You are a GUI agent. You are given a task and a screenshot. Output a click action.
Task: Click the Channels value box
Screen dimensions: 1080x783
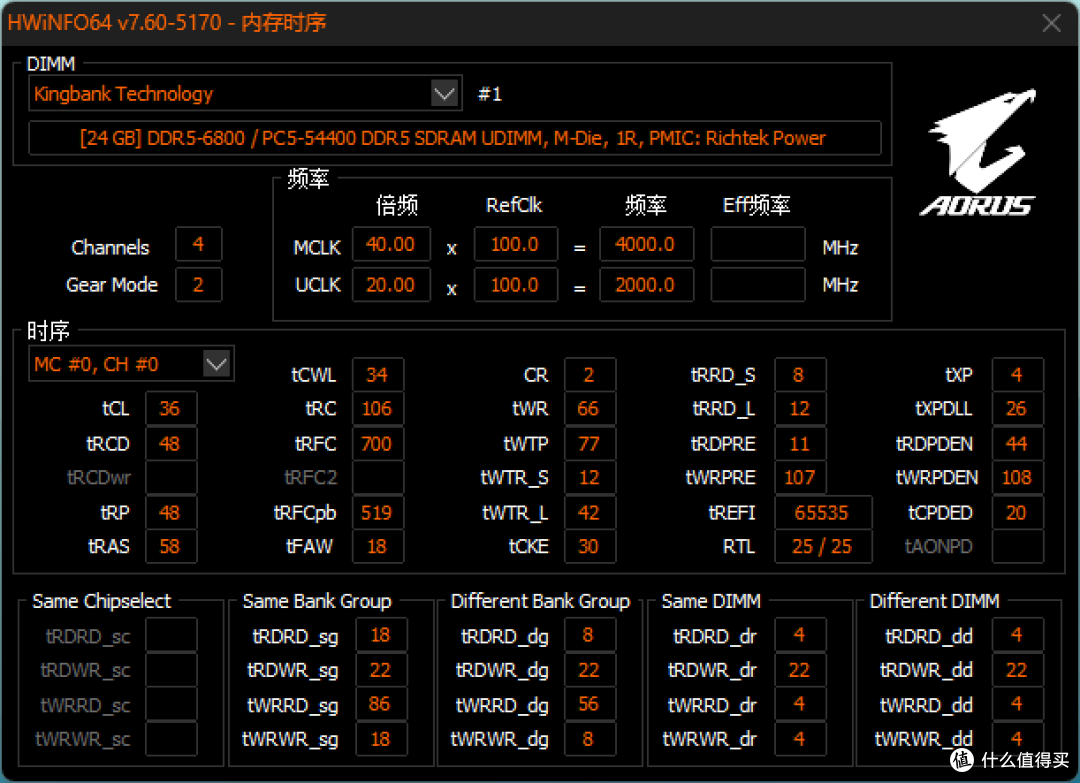(198, 245)
